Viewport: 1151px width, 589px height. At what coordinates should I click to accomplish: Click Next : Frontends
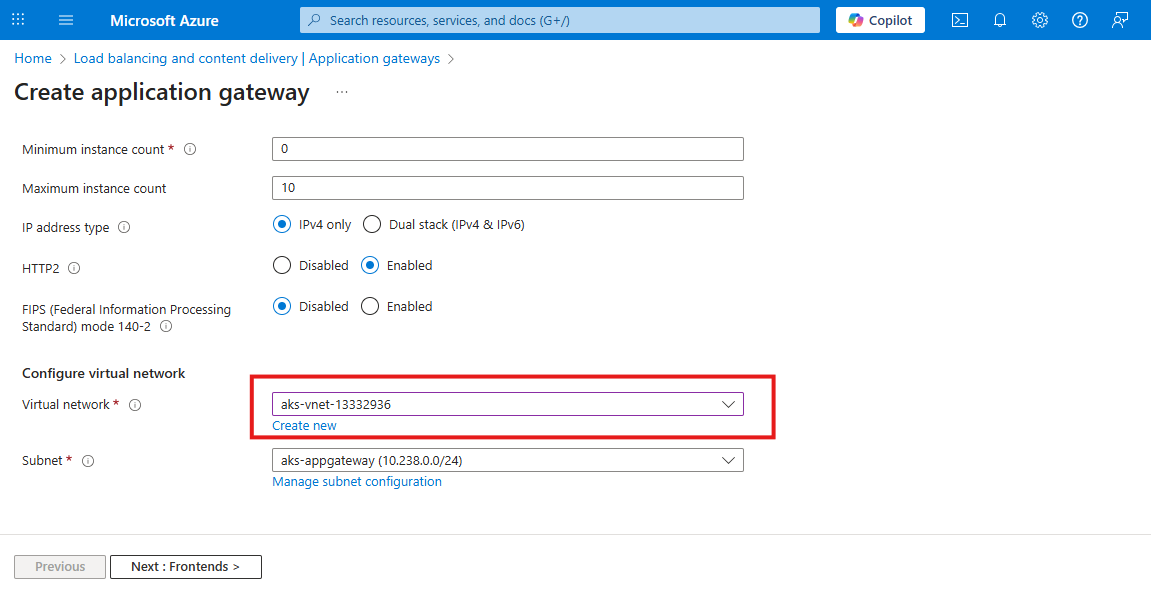tap(185, 566)
